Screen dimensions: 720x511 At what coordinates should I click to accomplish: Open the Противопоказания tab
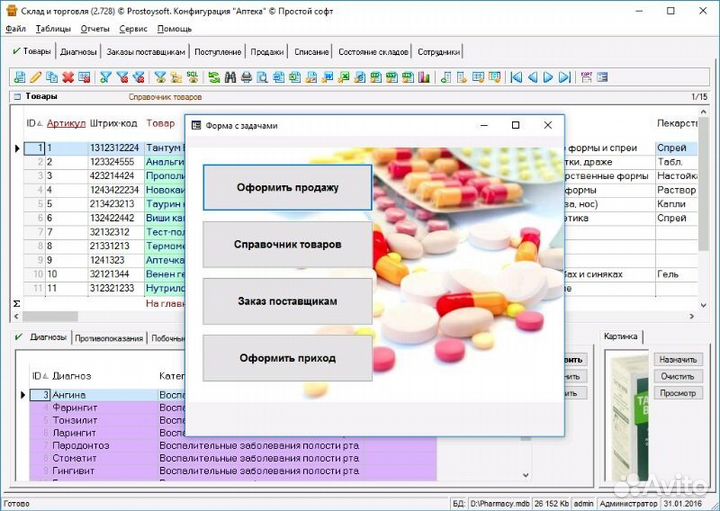pyautogui.click(x=110, y=338)
